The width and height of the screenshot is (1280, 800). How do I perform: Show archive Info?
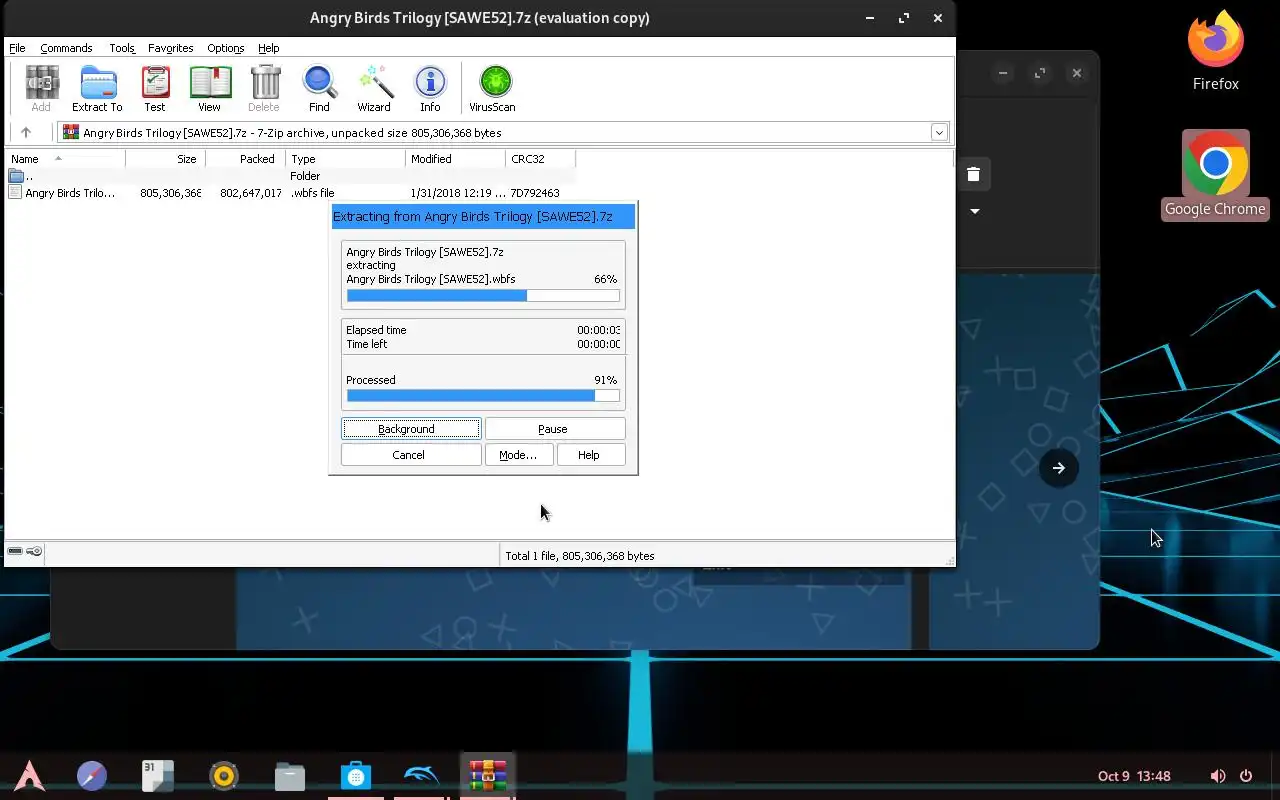click(x=430, y=88)
